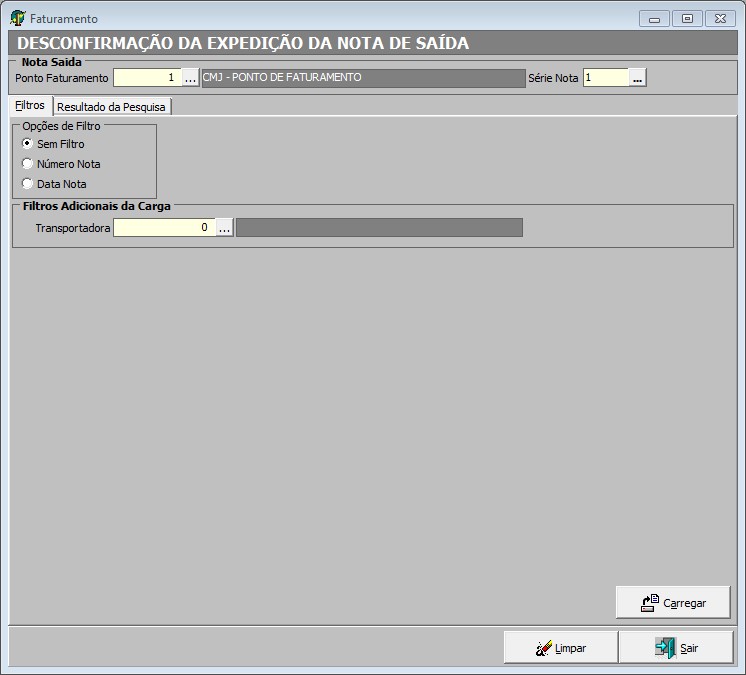The width and height of the screenshot is (746, 675).
Task: Click the Faturamento application icon in title bar
Action: click(x=17, y=18)
